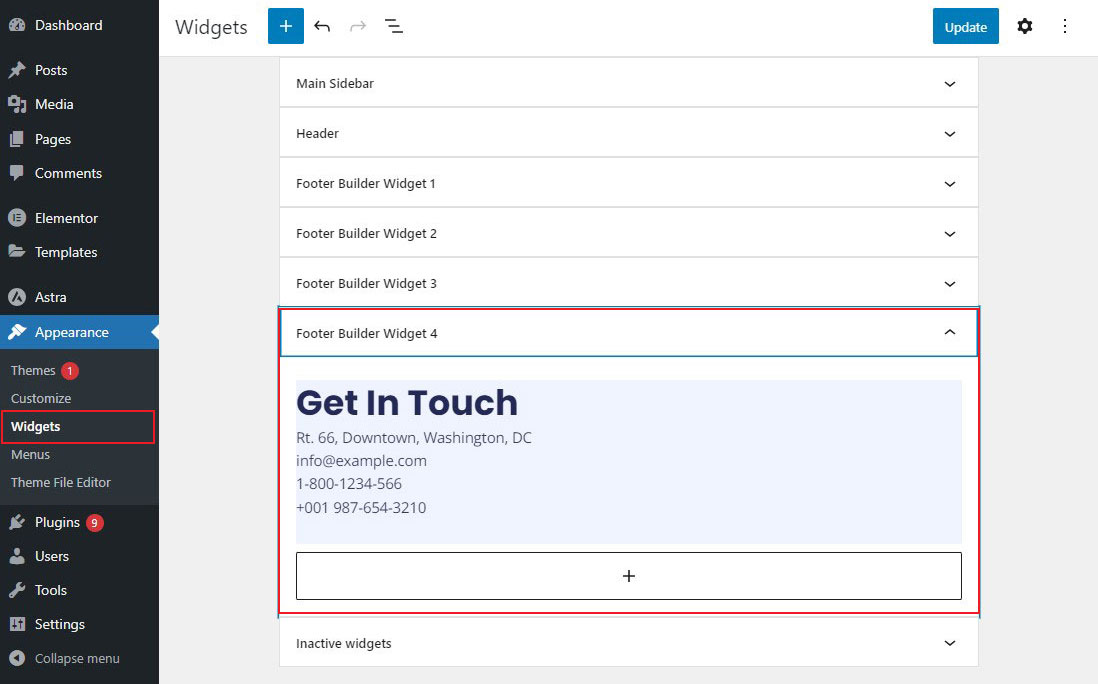Click the Tools wrench icon
Screen dimensions: 1098x684
click(x=17, y=590)
